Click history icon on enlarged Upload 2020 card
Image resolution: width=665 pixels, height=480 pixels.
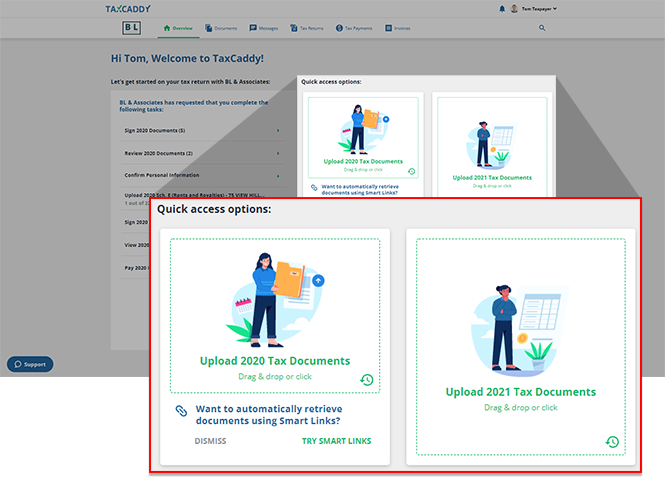click(367, 379)
